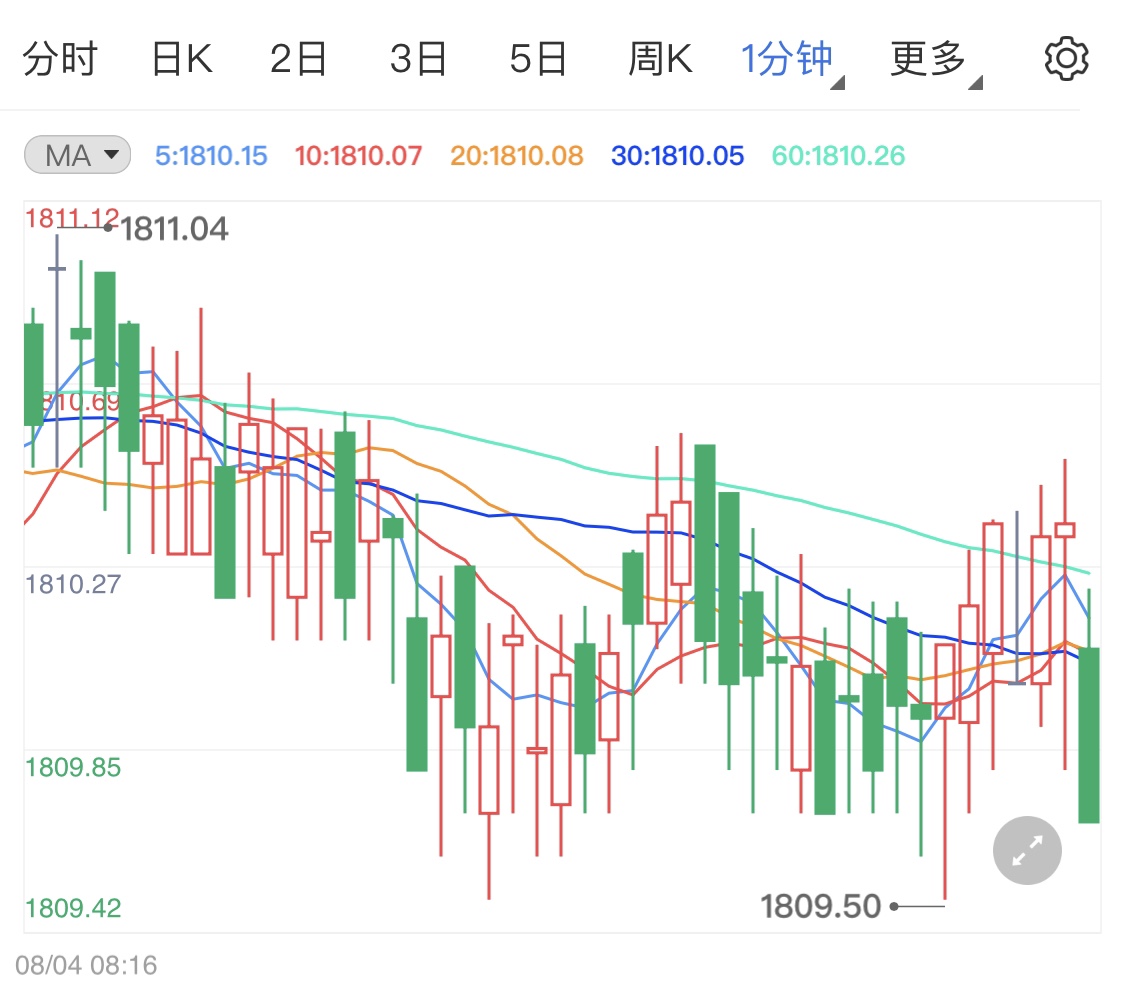
Task: Switch to the 分时 tab
Action: [60, 59]
